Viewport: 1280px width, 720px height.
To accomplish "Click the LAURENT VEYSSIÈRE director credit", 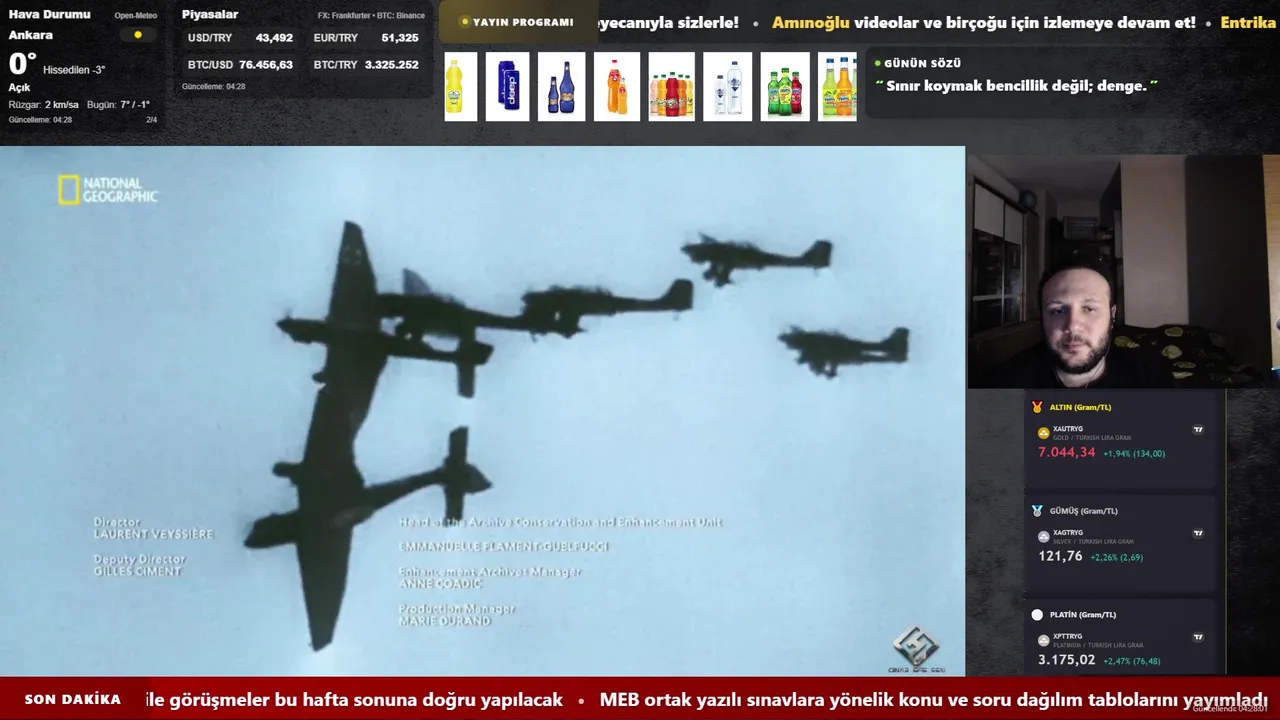I will (x=154, y=534).
